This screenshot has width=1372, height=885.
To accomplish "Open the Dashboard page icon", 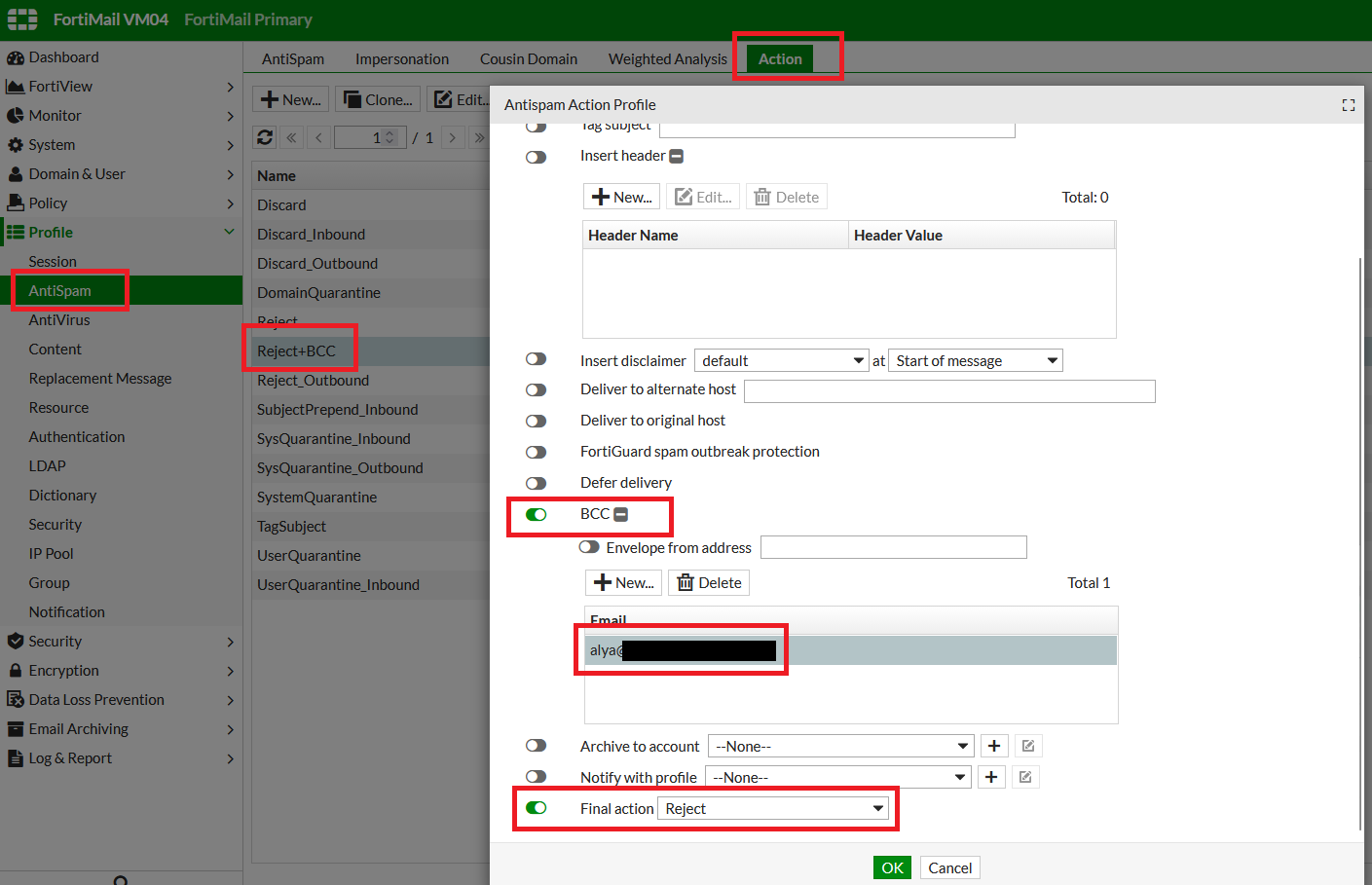I will point(15,57).
